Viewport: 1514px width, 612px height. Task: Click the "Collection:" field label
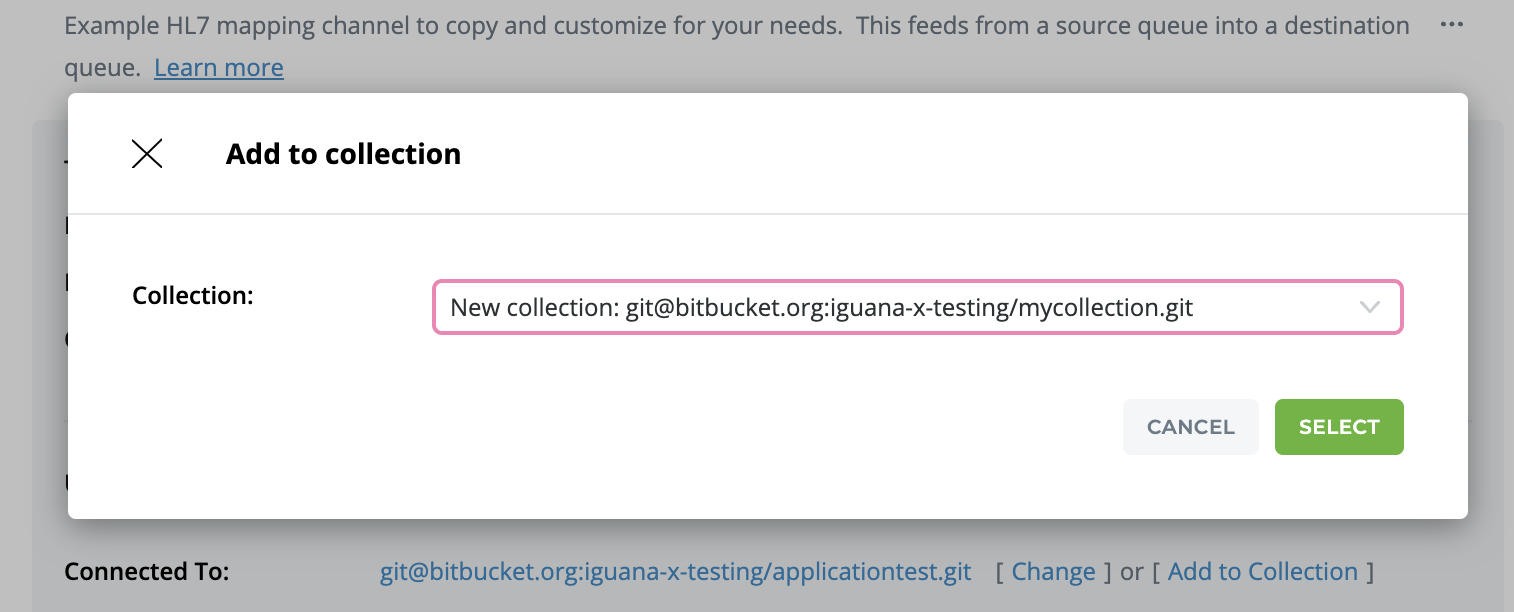pos(193,296)
